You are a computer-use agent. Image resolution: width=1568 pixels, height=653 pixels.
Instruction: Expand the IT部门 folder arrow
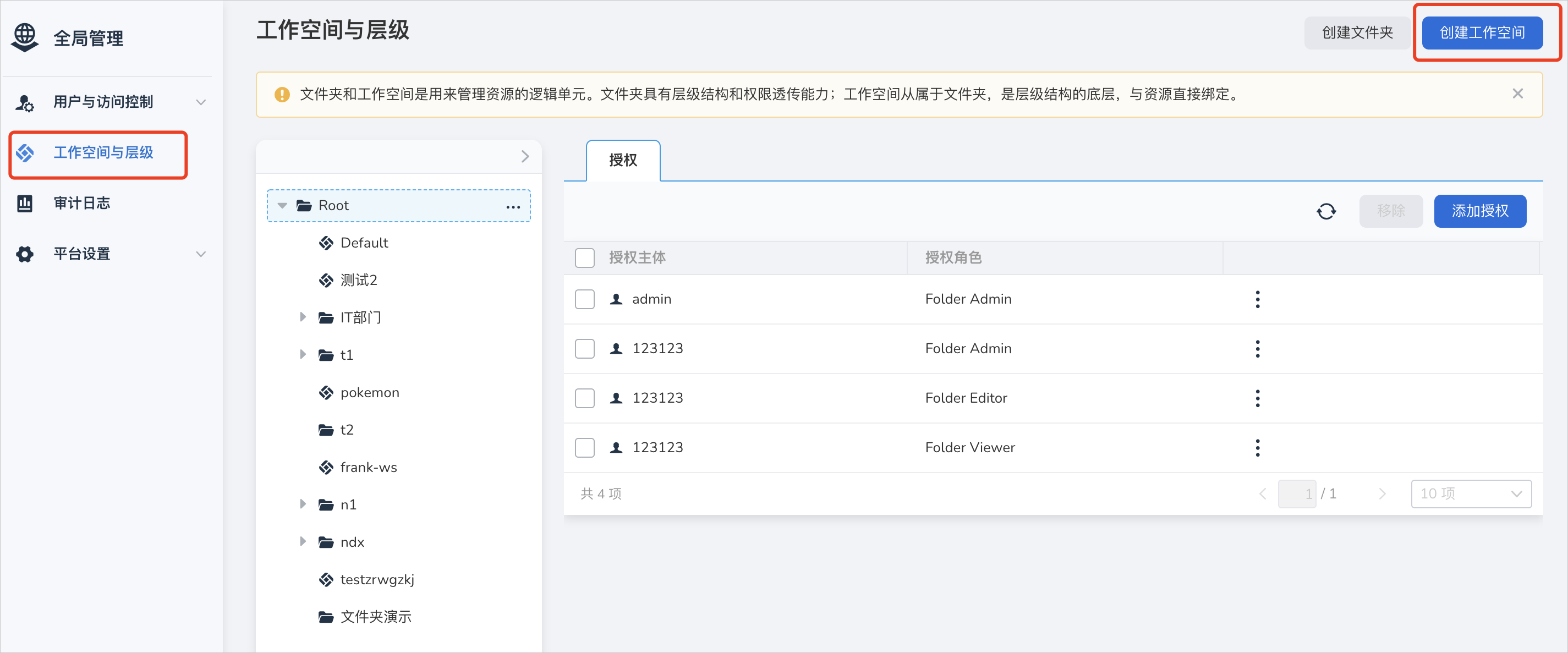[x=303, y=317]
